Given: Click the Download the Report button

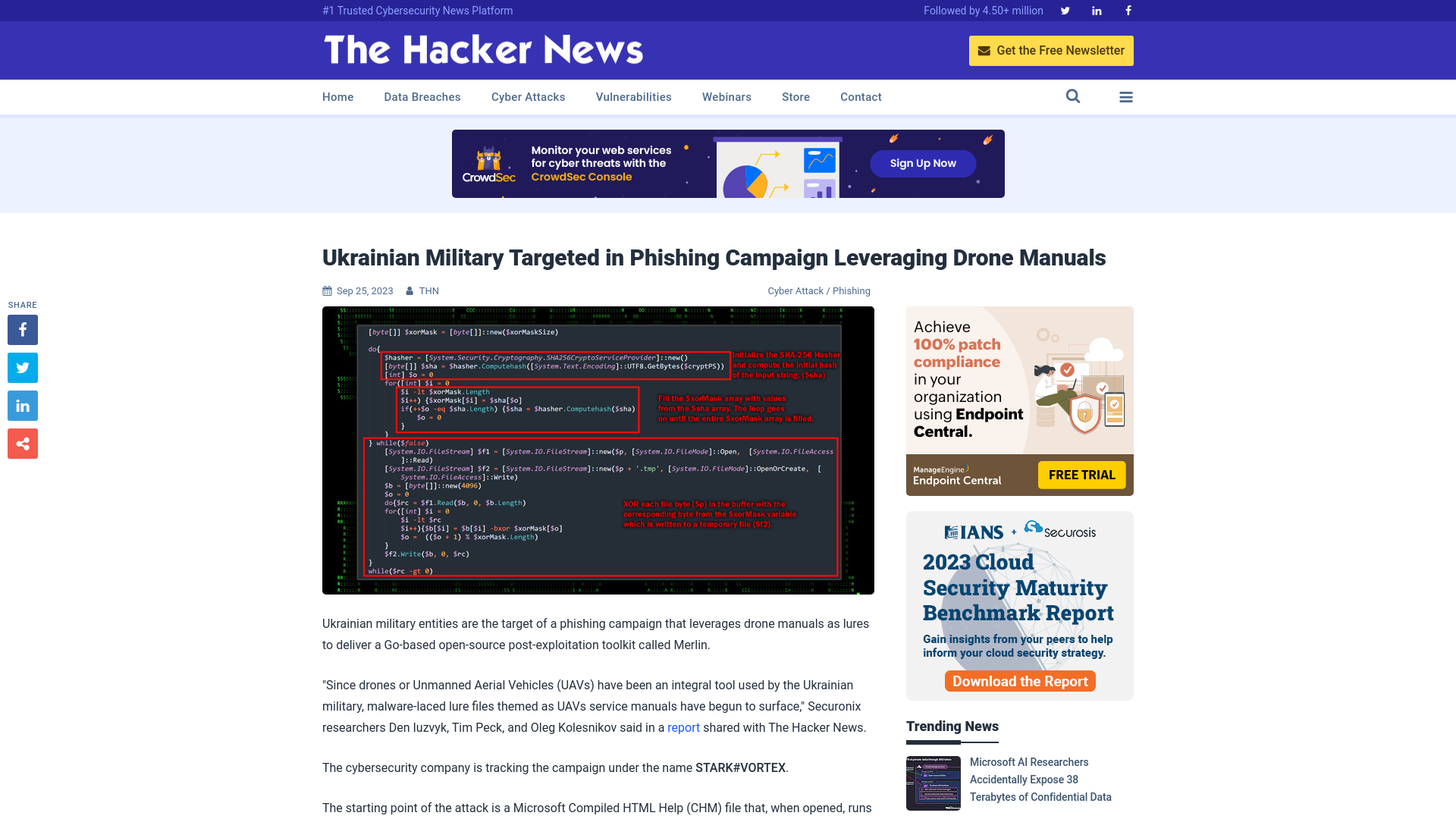Looking at the screenshot, I should pyautogui.click(x=1019, y=681).
